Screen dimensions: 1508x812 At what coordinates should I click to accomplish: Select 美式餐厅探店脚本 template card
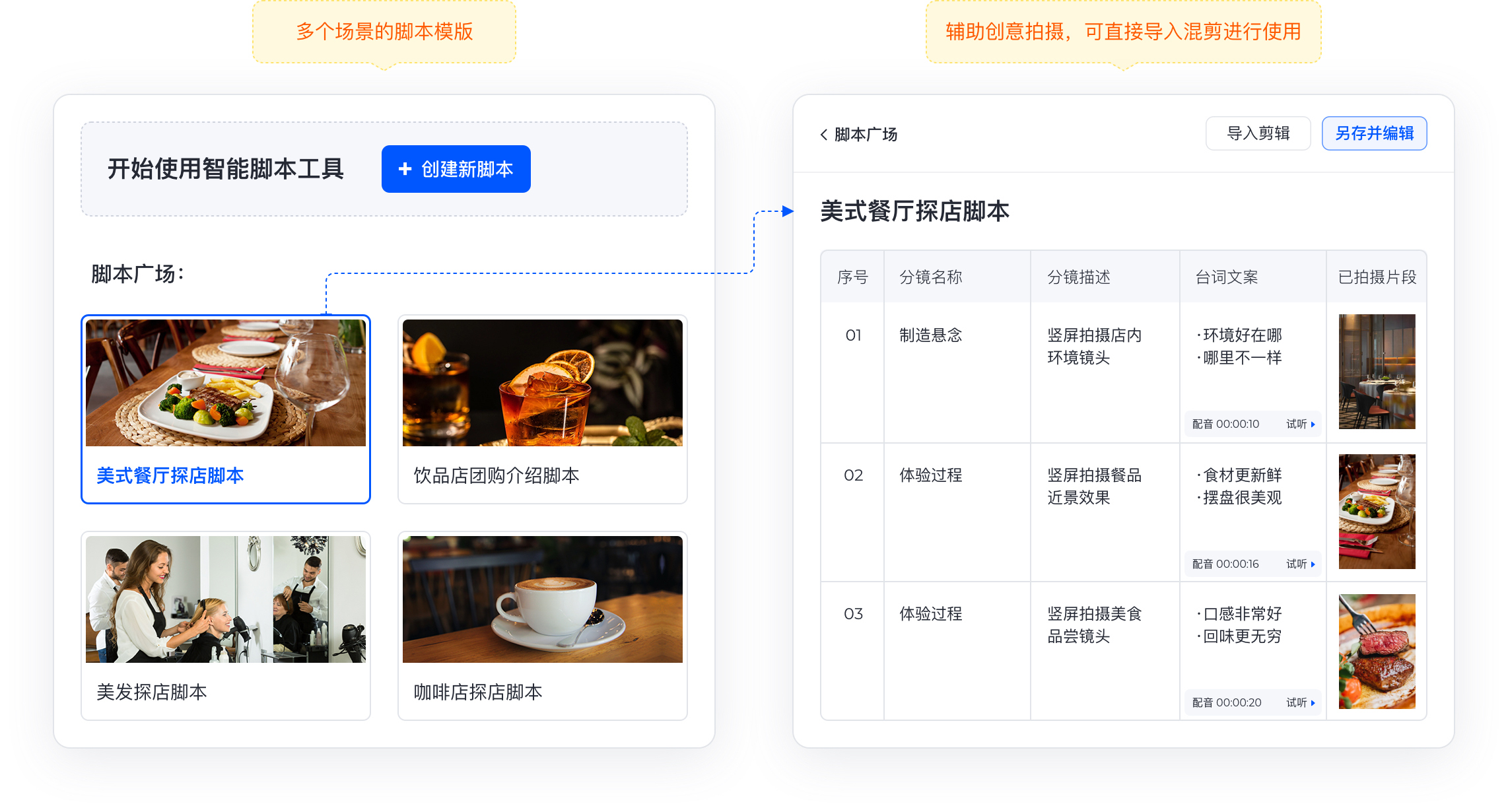click(225, 383)
